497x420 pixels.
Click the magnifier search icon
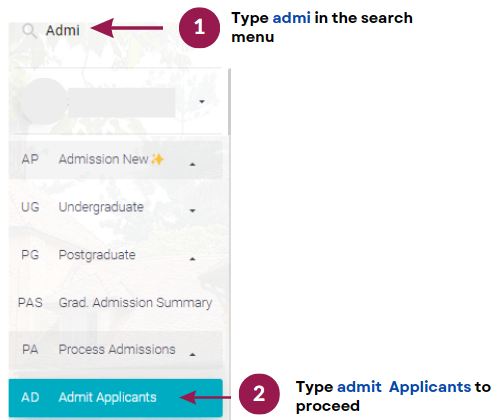pos(29,31)
